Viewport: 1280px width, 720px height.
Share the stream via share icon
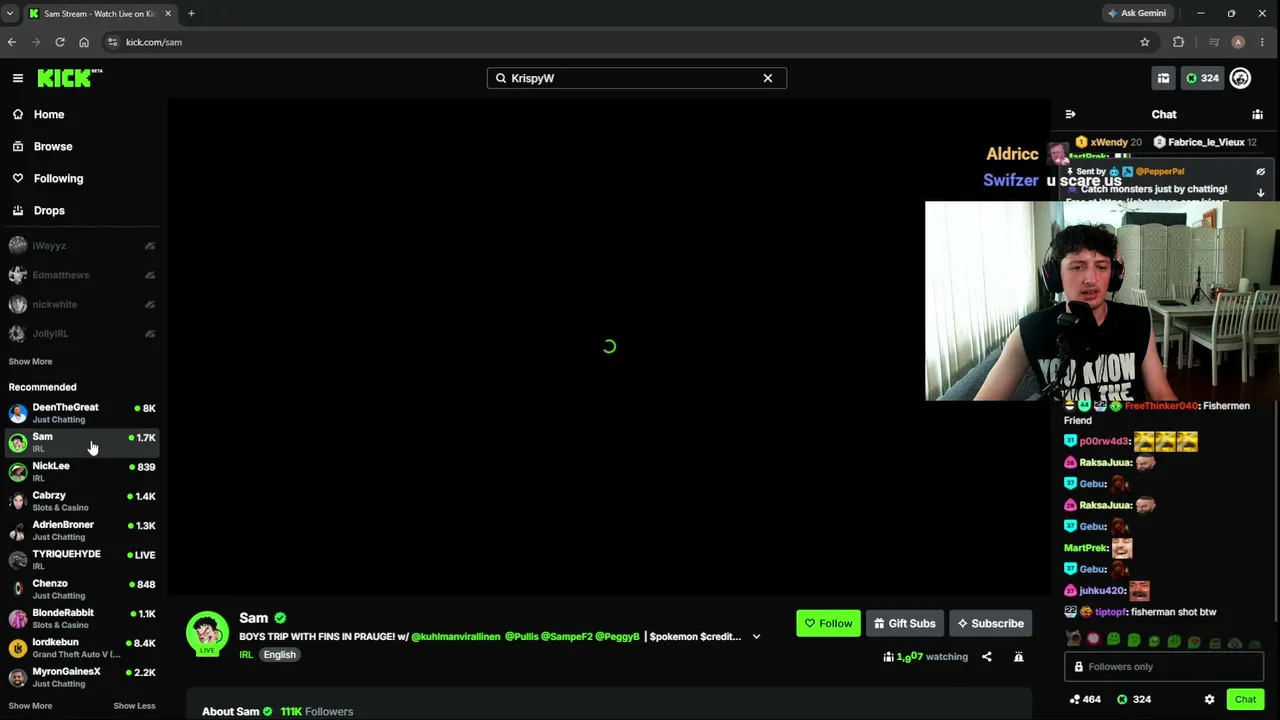point(987,657)
